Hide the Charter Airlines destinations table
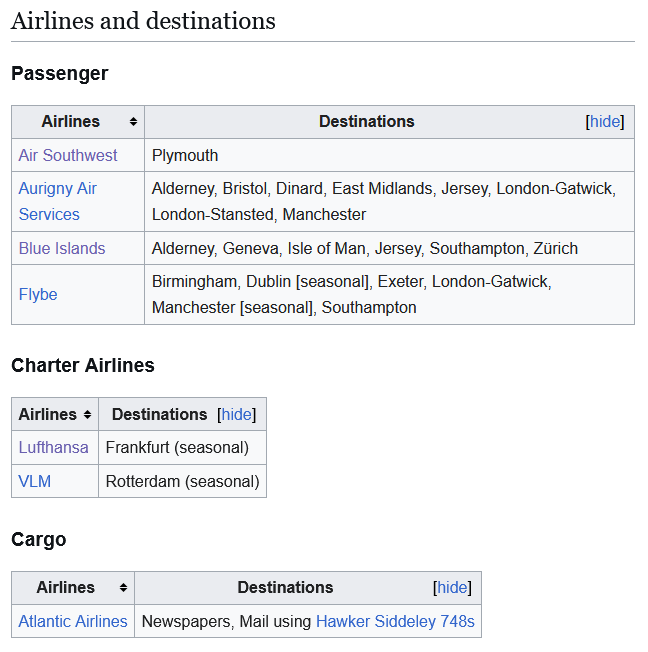This screenshot has height=652, width=648. [237, 415]
